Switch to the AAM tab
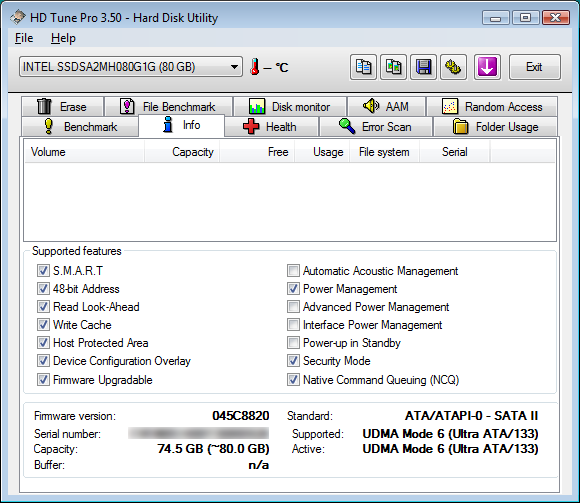Viewport: 580px width, 503px height. pyautogui.click(x=387, y=107)
